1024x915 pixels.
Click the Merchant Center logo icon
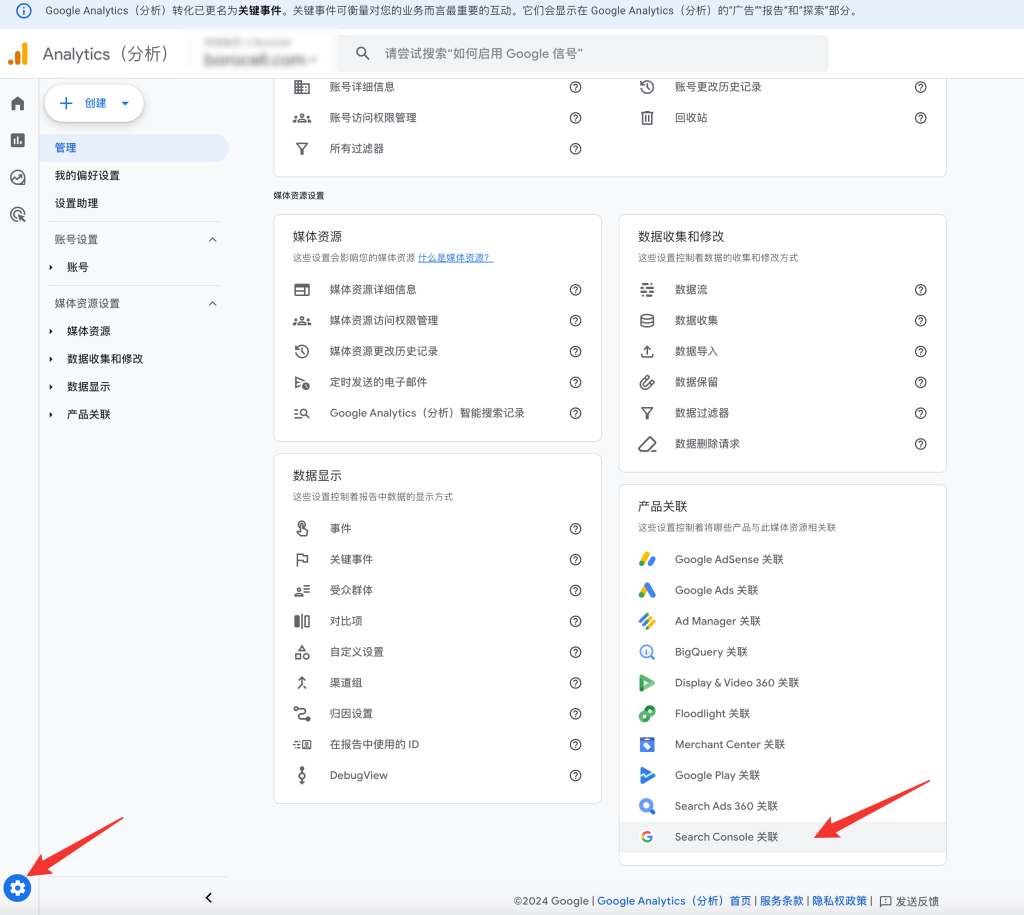click(x=647, y=744)
